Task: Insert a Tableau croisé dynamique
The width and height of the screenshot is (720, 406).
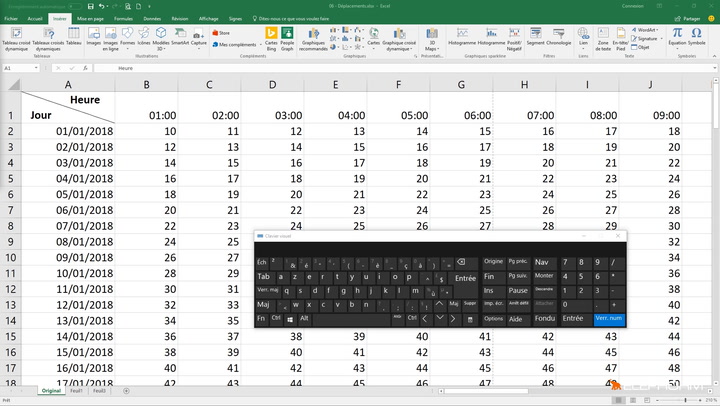Action: pos(16,39)
